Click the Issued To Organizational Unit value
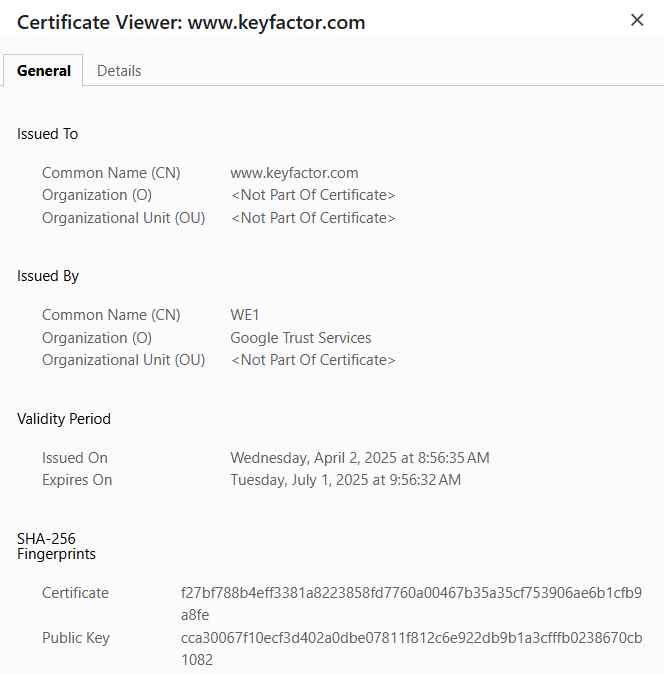This screenshot has width=664, height=674. (313, 218)
